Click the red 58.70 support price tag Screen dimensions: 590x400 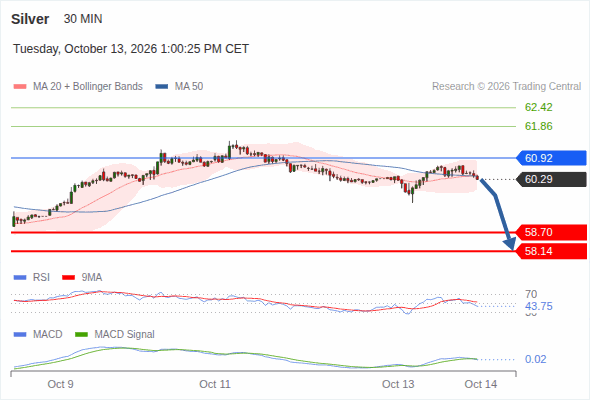(551, 232)
